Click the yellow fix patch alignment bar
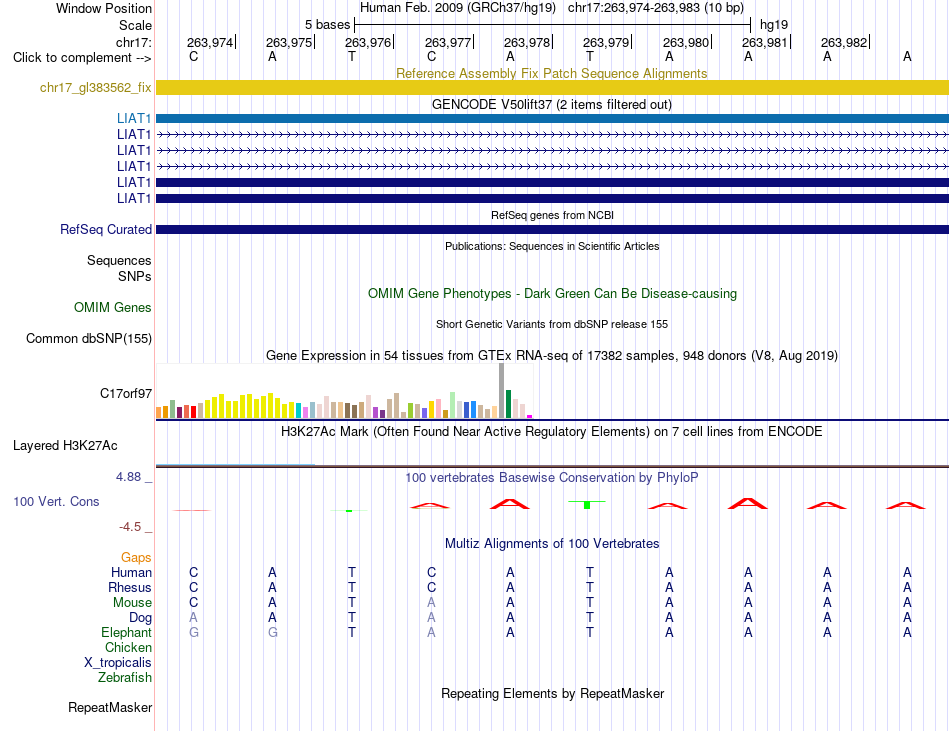The width and height of the screenshot is (950, 731). tap(552, 88)
